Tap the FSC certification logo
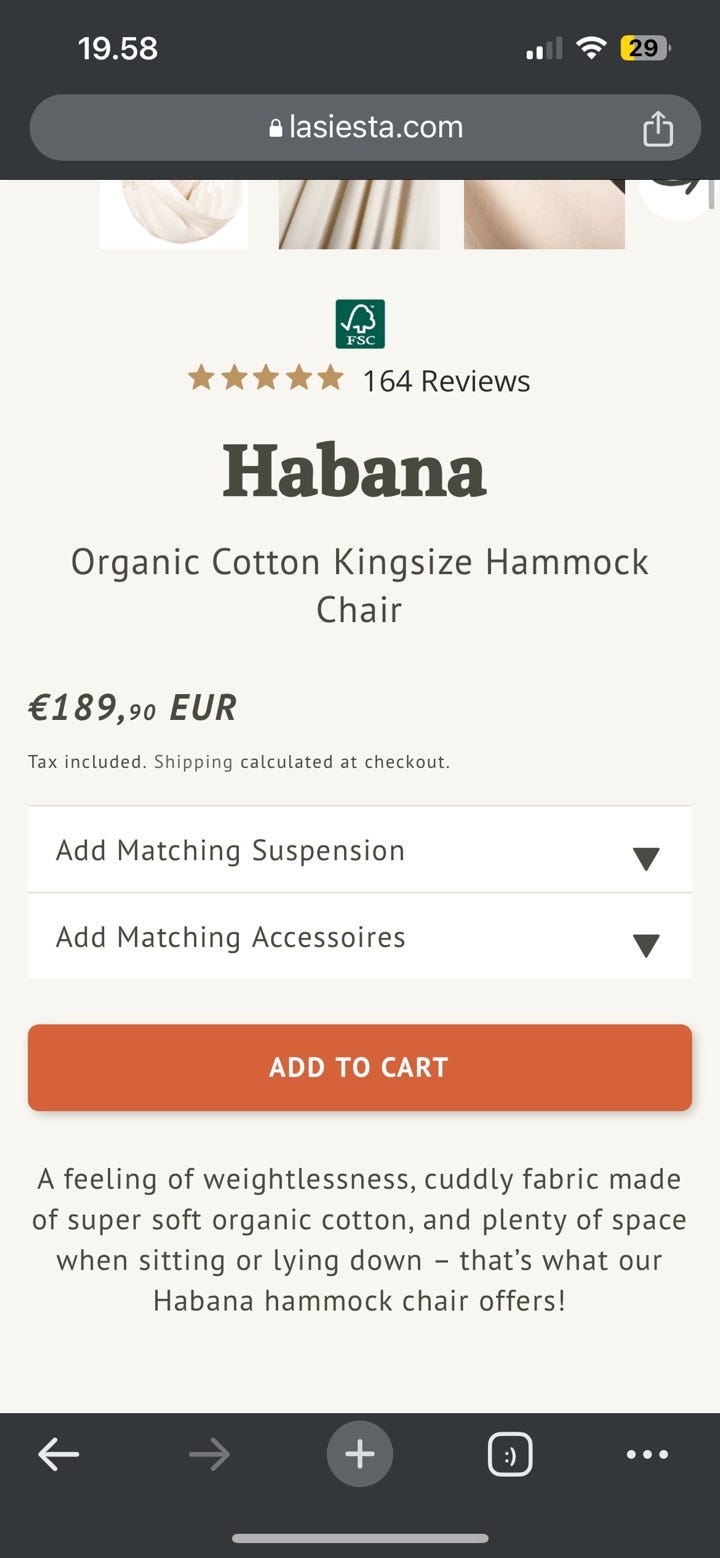720x1558 pixels. [360, 324]
